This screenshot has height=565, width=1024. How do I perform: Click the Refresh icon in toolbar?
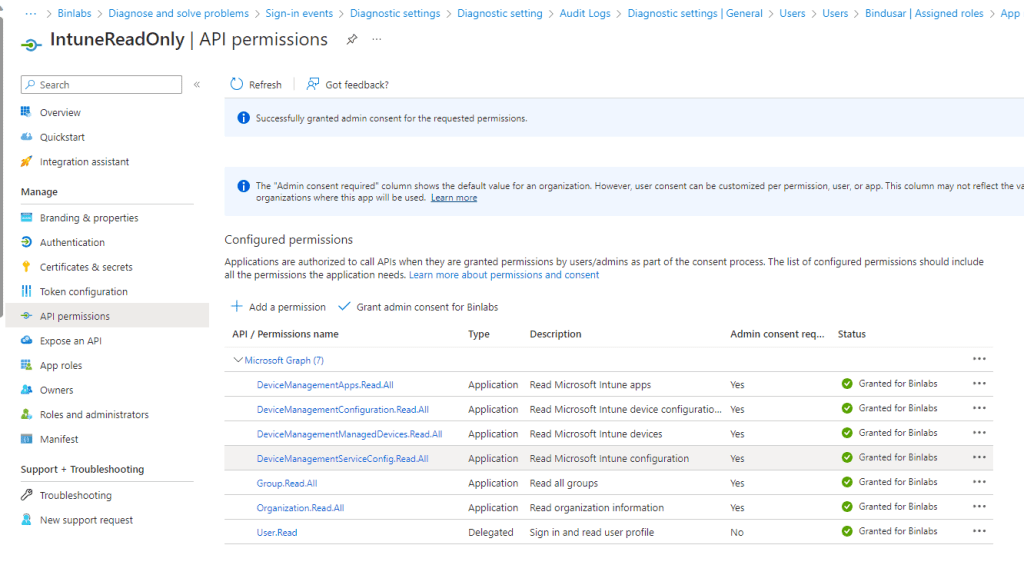237,85
